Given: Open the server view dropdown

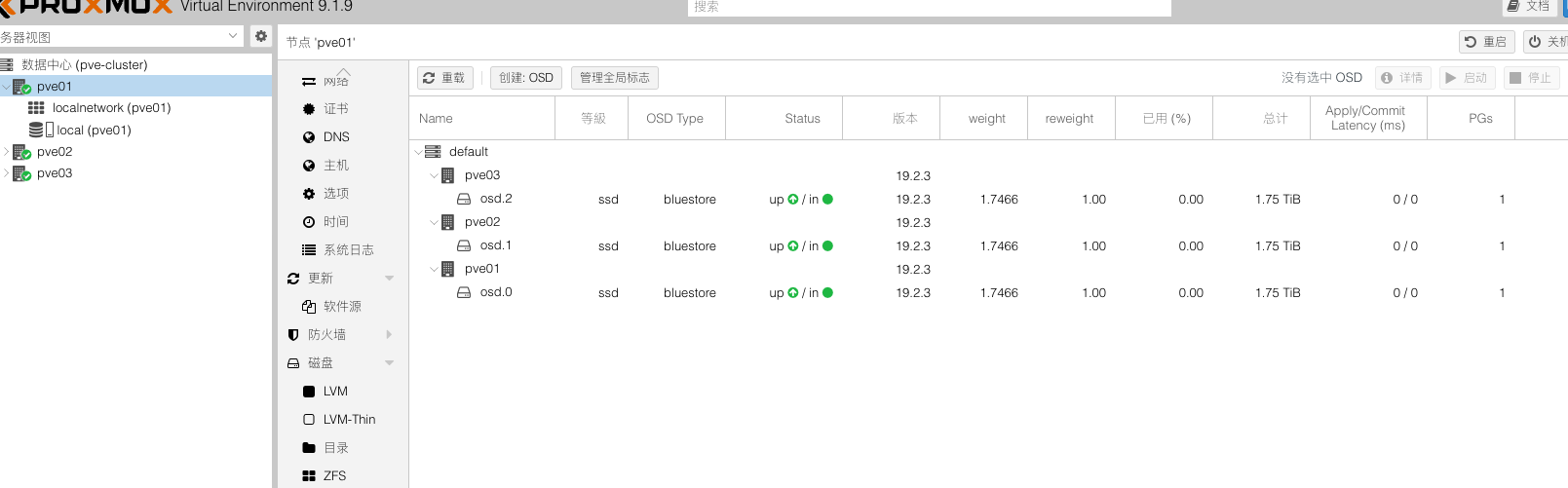Looking at the screenshot, I should (233, 36).
